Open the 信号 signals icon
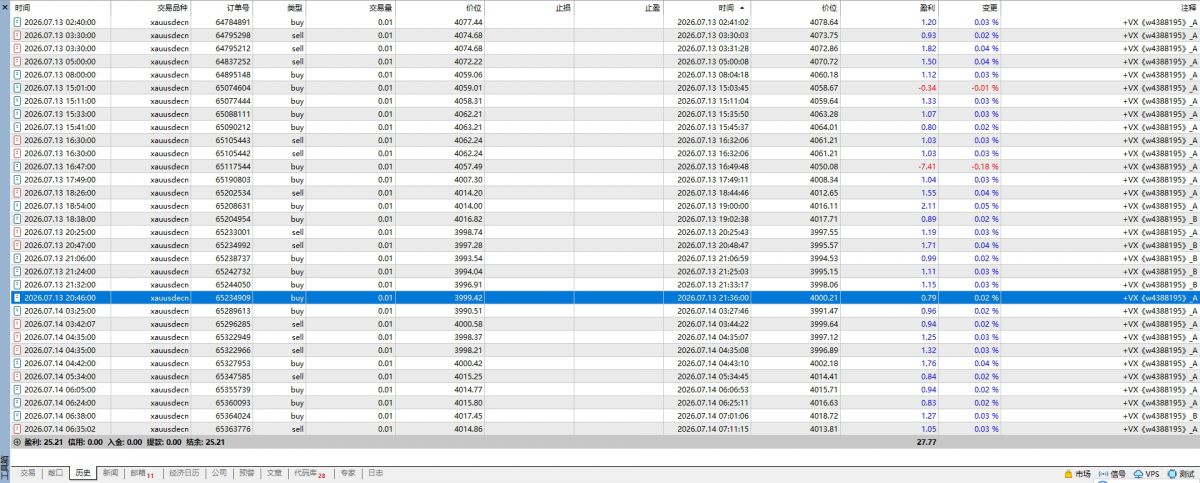The image size is (1200, 483). point(1103,474)
